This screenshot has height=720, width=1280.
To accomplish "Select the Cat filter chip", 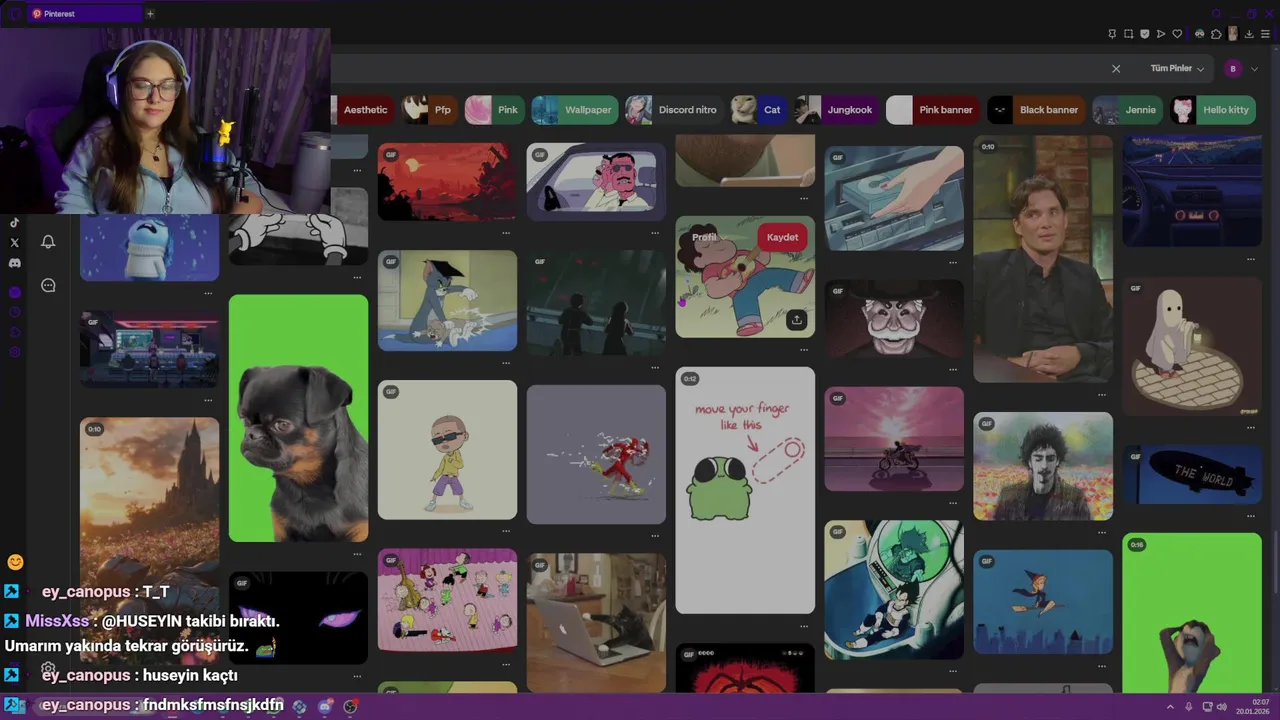I will (x=759, y=110).
